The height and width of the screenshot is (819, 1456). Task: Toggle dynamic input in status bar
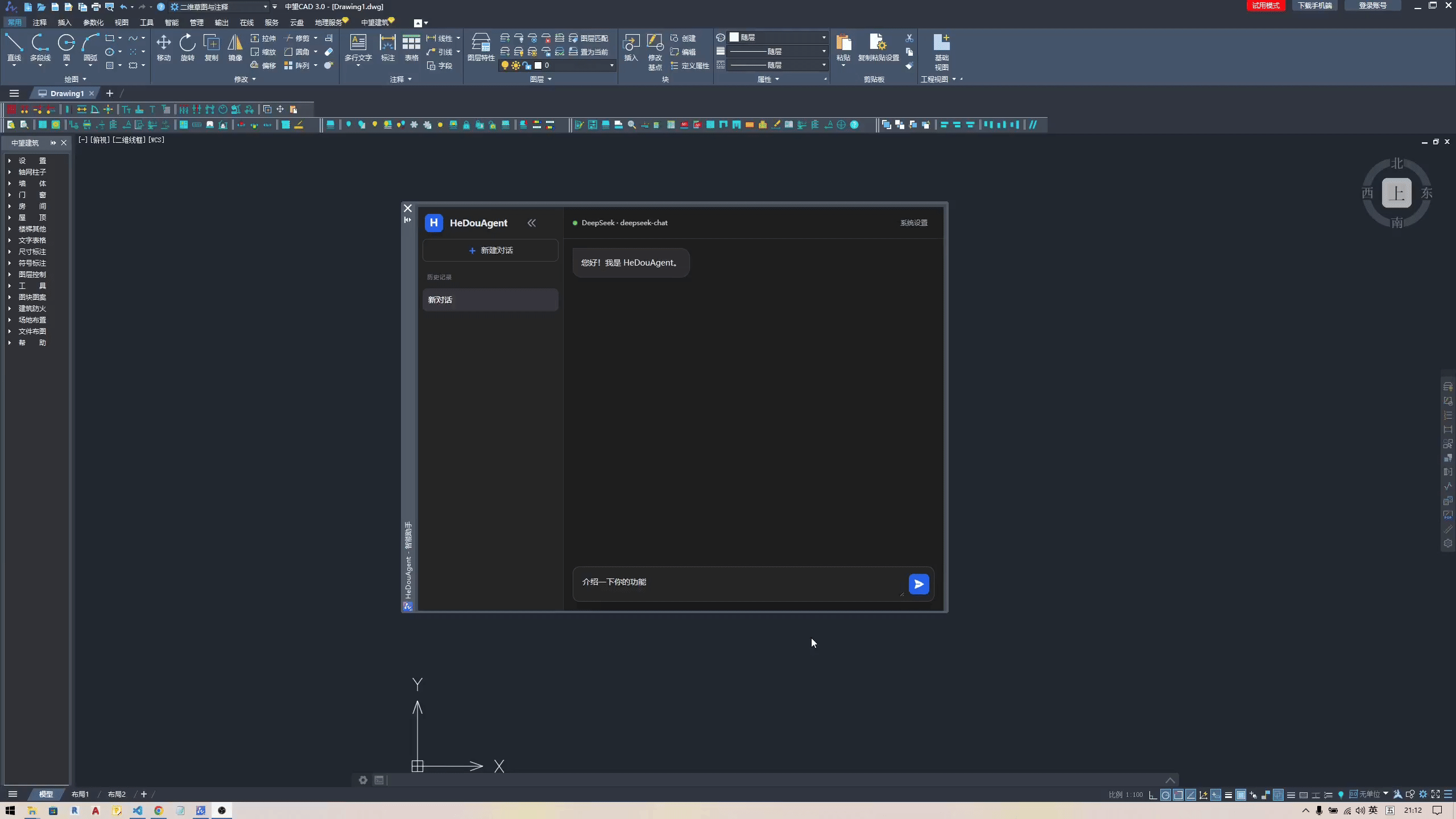pyautogui.click(x=1215, y=795)
